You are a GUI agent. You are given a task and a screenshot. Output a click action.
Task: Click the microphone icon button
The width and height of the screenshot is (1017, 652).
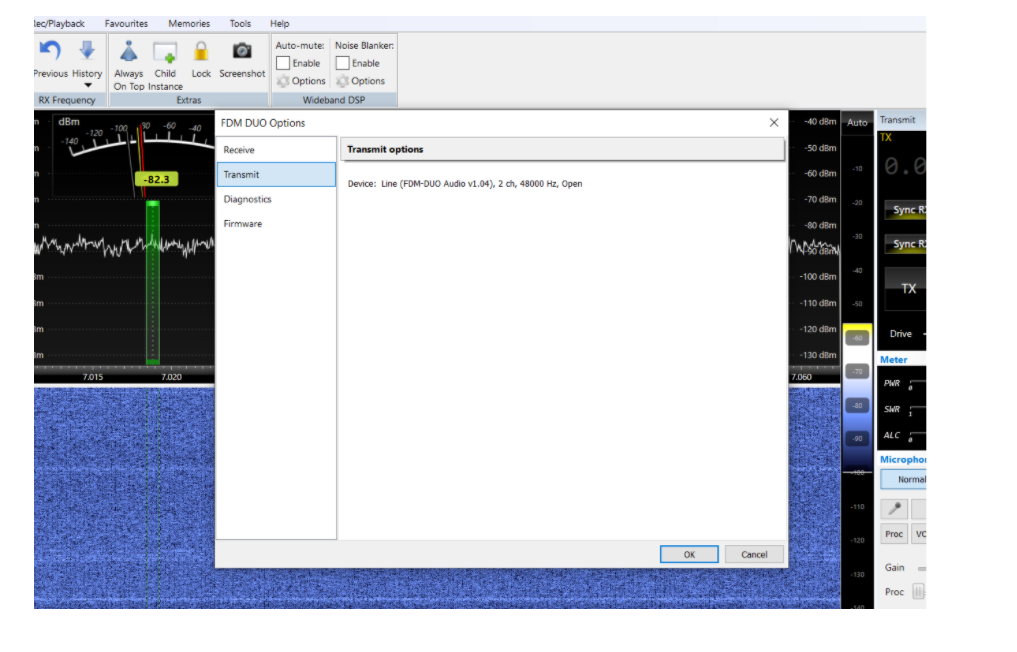(894, 509)
